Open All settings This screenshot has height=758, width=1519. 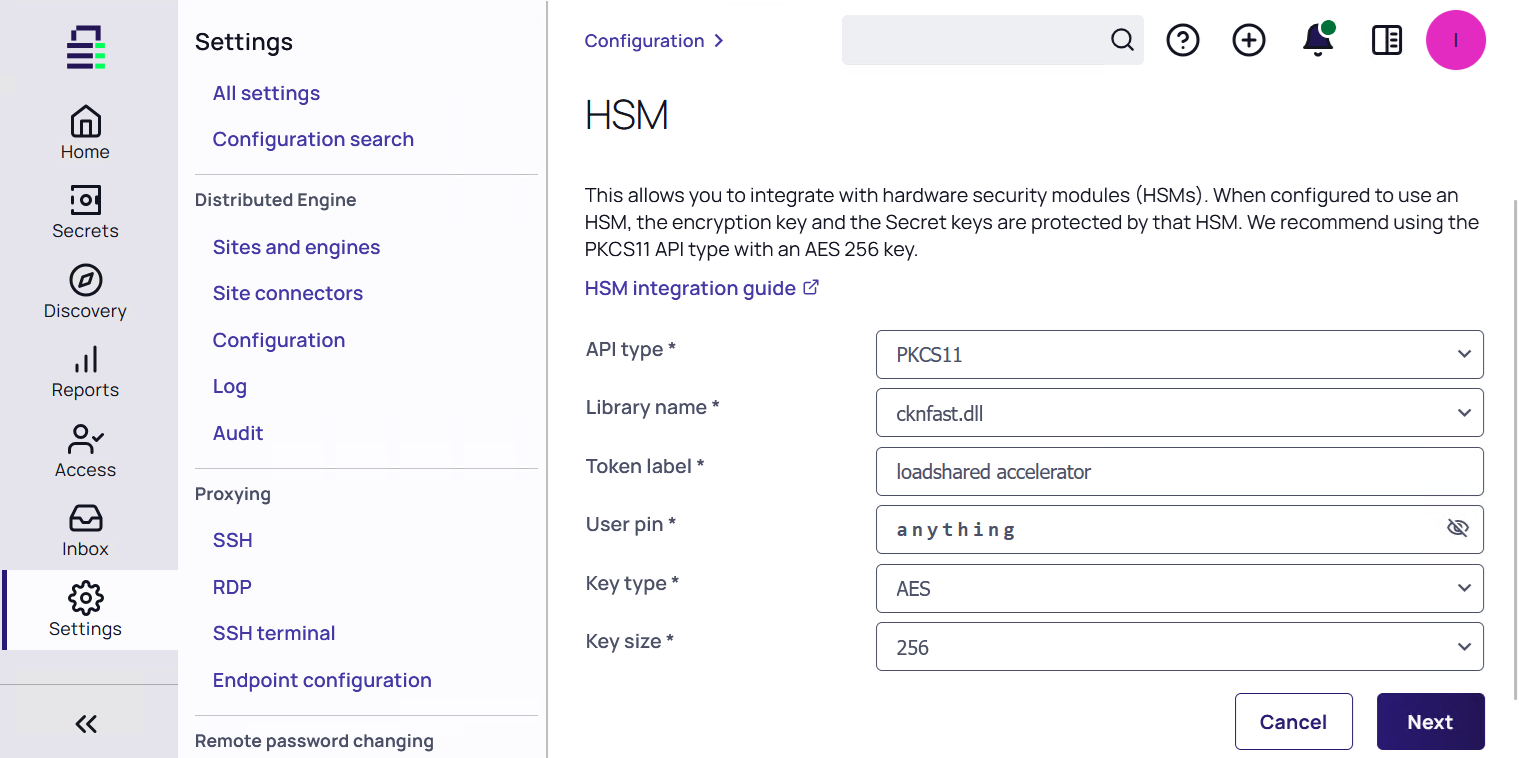(x=266, y=93)
